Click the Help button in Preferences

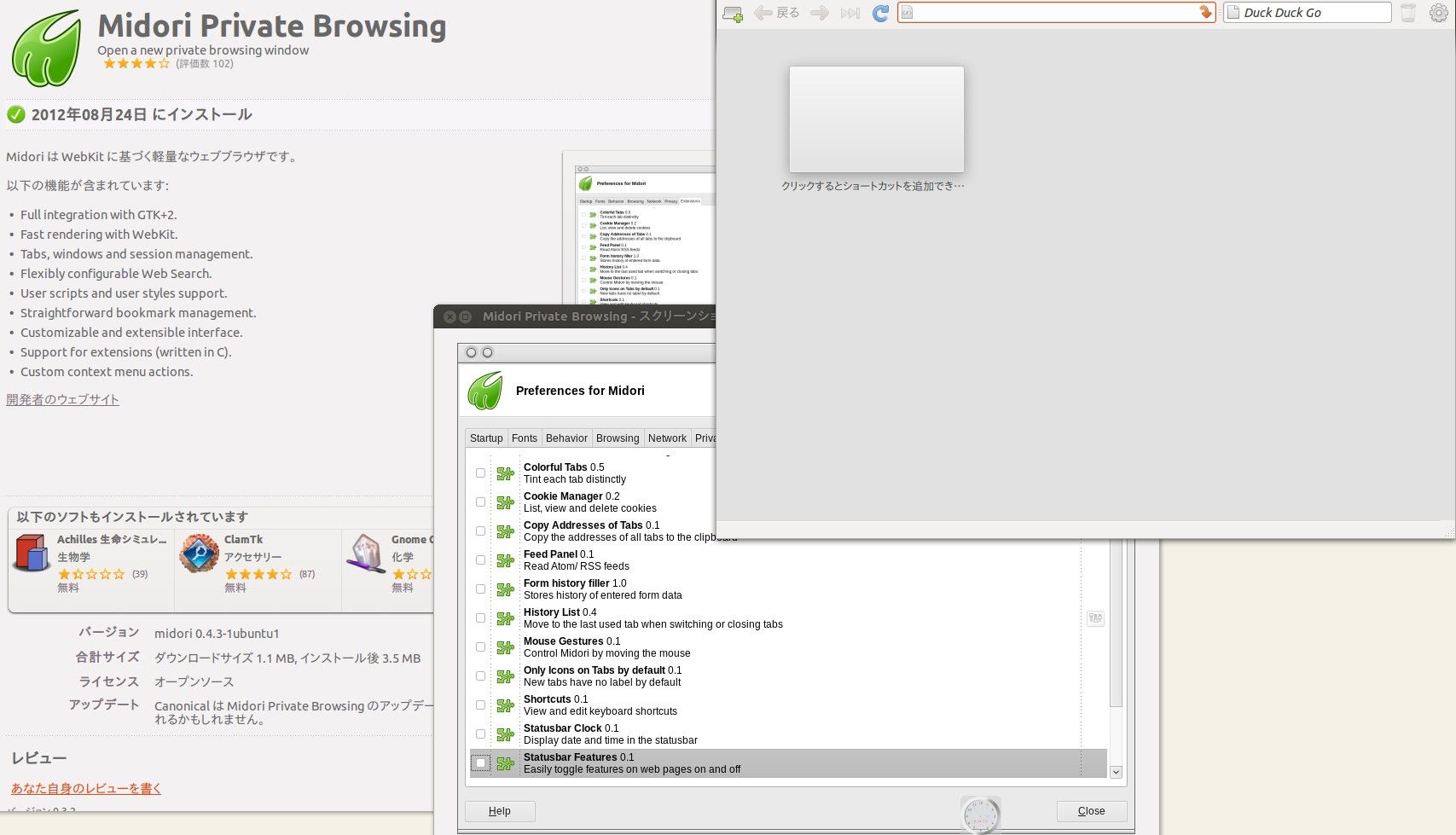point(500,811)
